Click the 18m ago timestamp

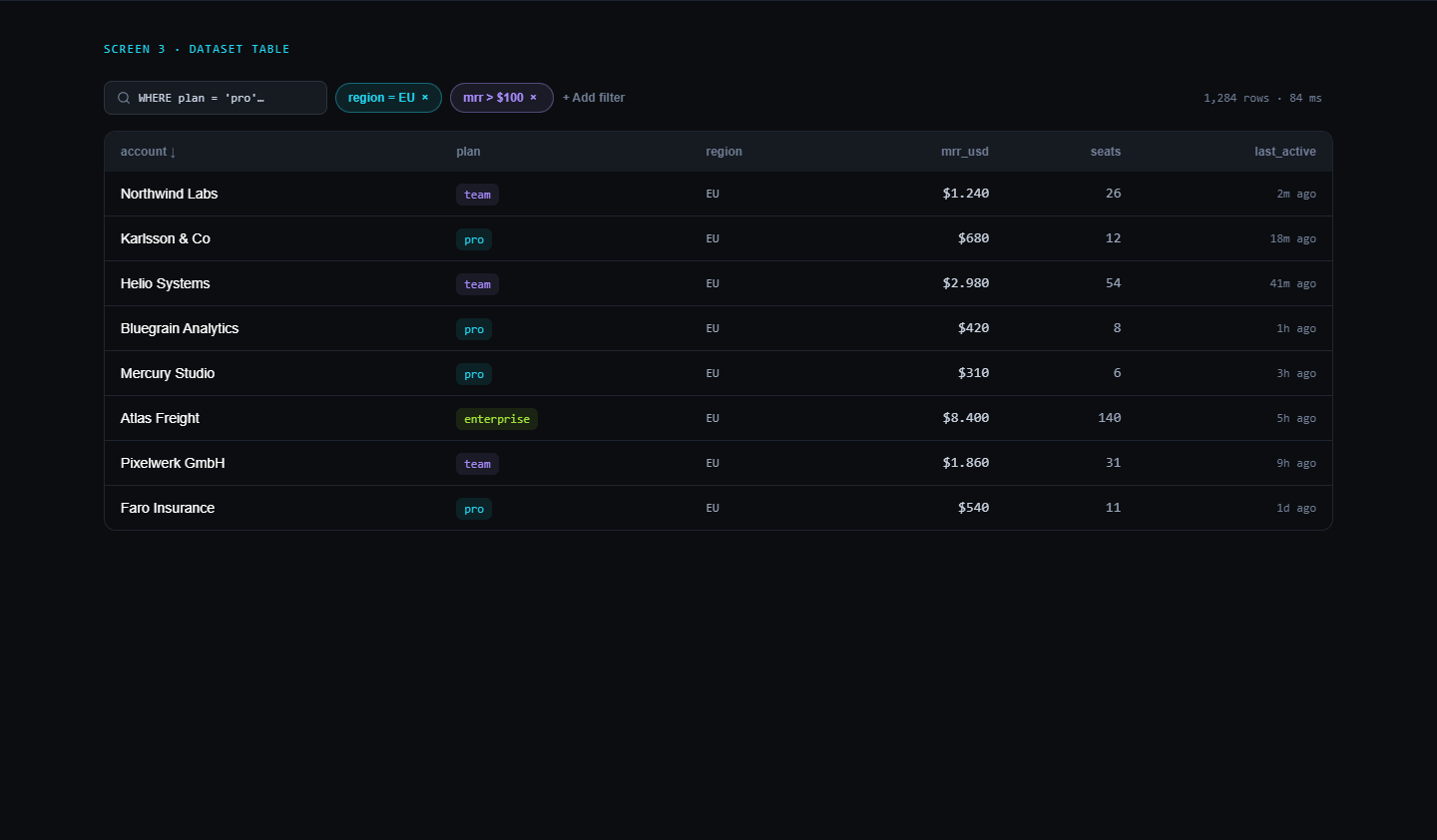(x=1293, y=239)
